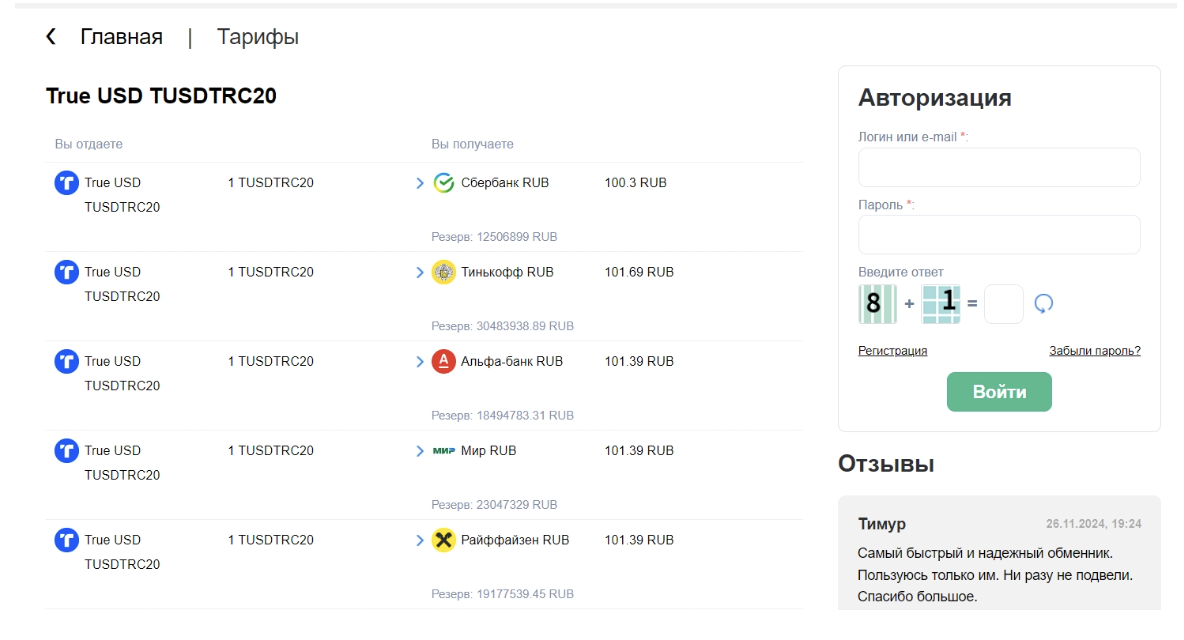This screenshot has height=640, width=1184.
Task: Open the Тарифы navigation item
Action: tap(258, 37)
